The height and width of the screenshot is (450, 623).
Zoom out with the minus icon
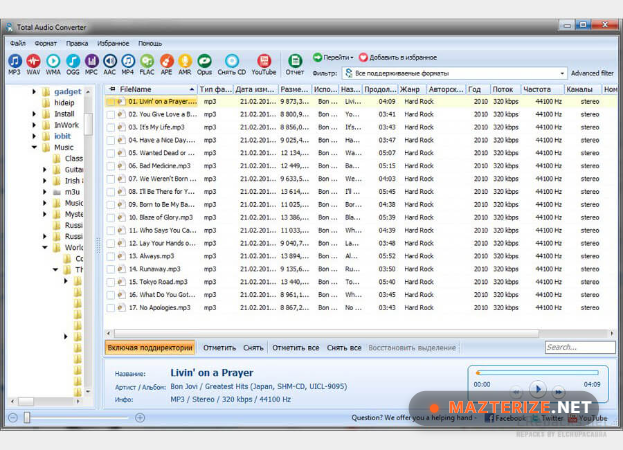pos(13,418)
